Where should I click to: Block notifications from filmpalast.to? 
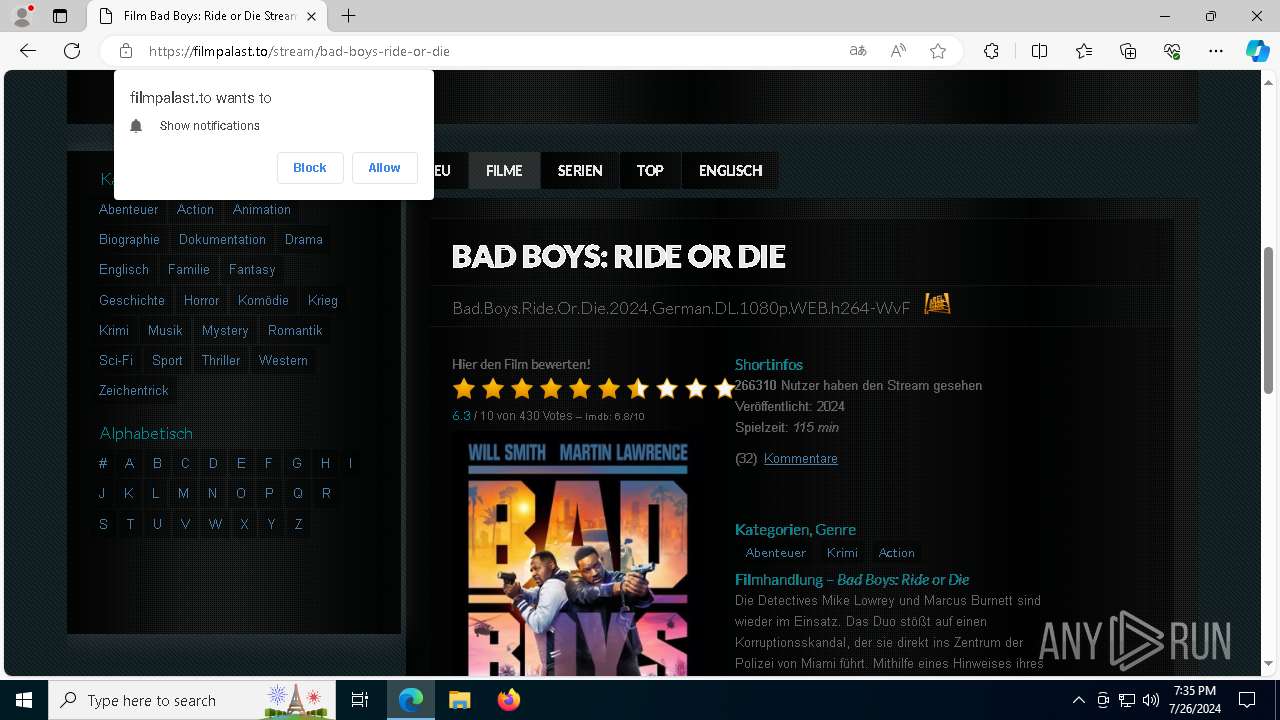pos(310,168)
